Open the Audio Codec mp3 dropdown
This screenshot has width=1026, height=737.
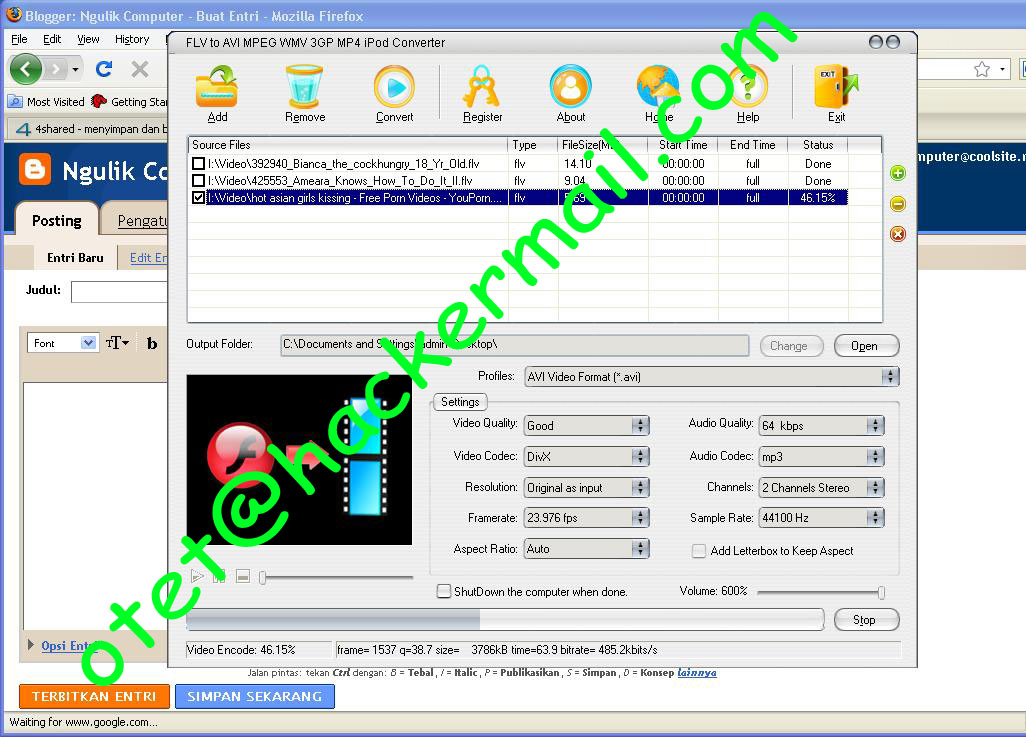[x=821, y=456]
